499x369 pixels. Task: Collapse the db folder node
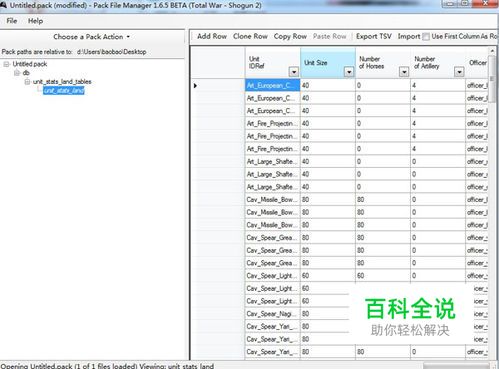coord(17,73)
